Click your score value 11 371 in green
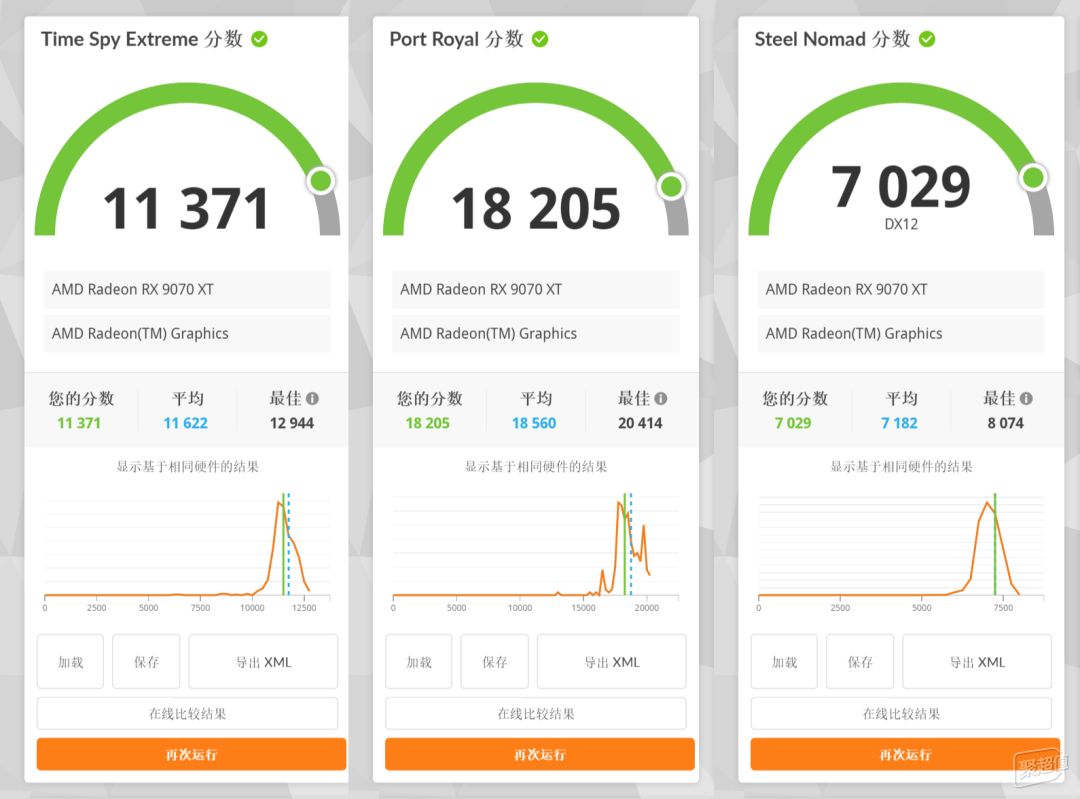 tap(79, 423)
